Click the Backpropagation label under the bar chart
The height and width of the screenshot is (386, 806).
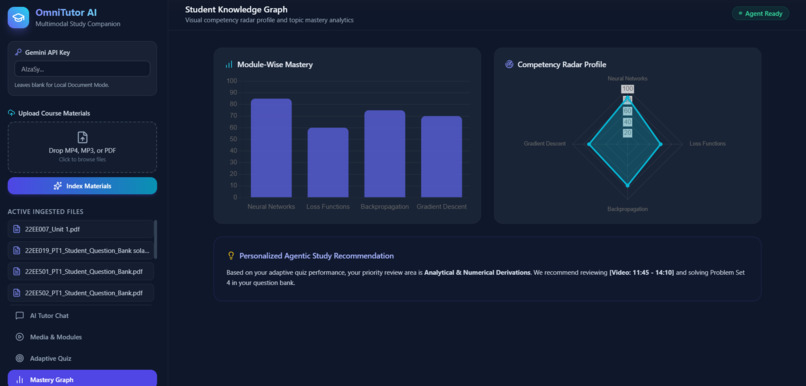[x=384, y=207]
